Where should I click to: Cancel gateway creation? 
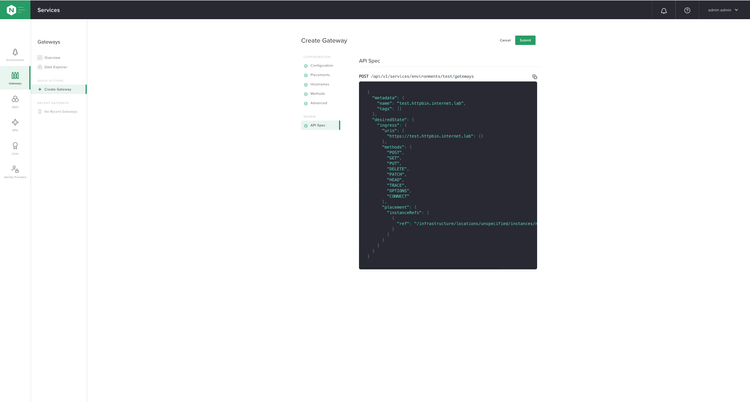click(x=505, y=40)
